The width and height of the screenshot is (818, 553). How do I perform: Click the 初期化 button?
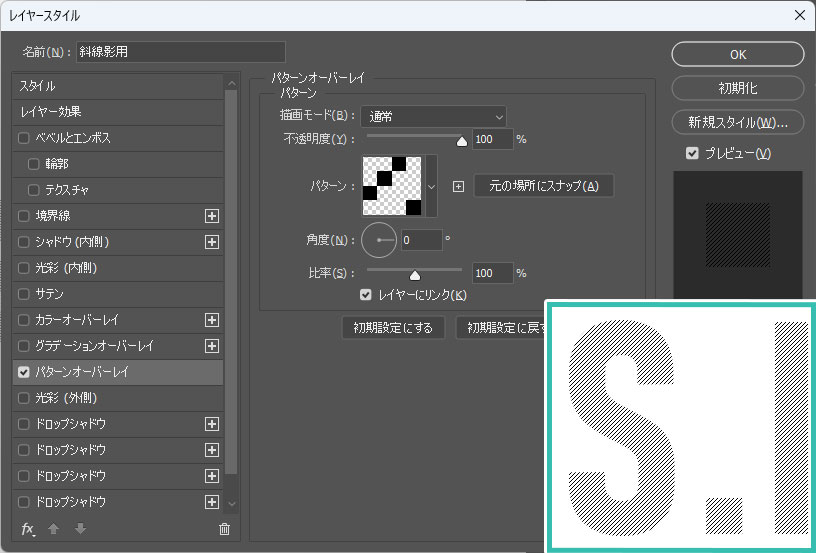pyautogui.click(x=738, y=88)
